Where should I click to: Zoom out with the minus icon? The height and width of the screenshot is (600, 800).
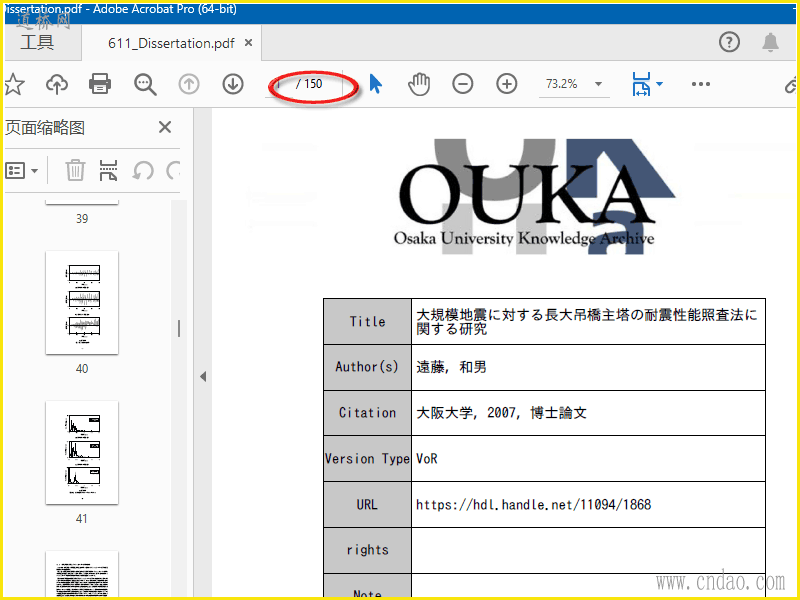tap(463, 84)
